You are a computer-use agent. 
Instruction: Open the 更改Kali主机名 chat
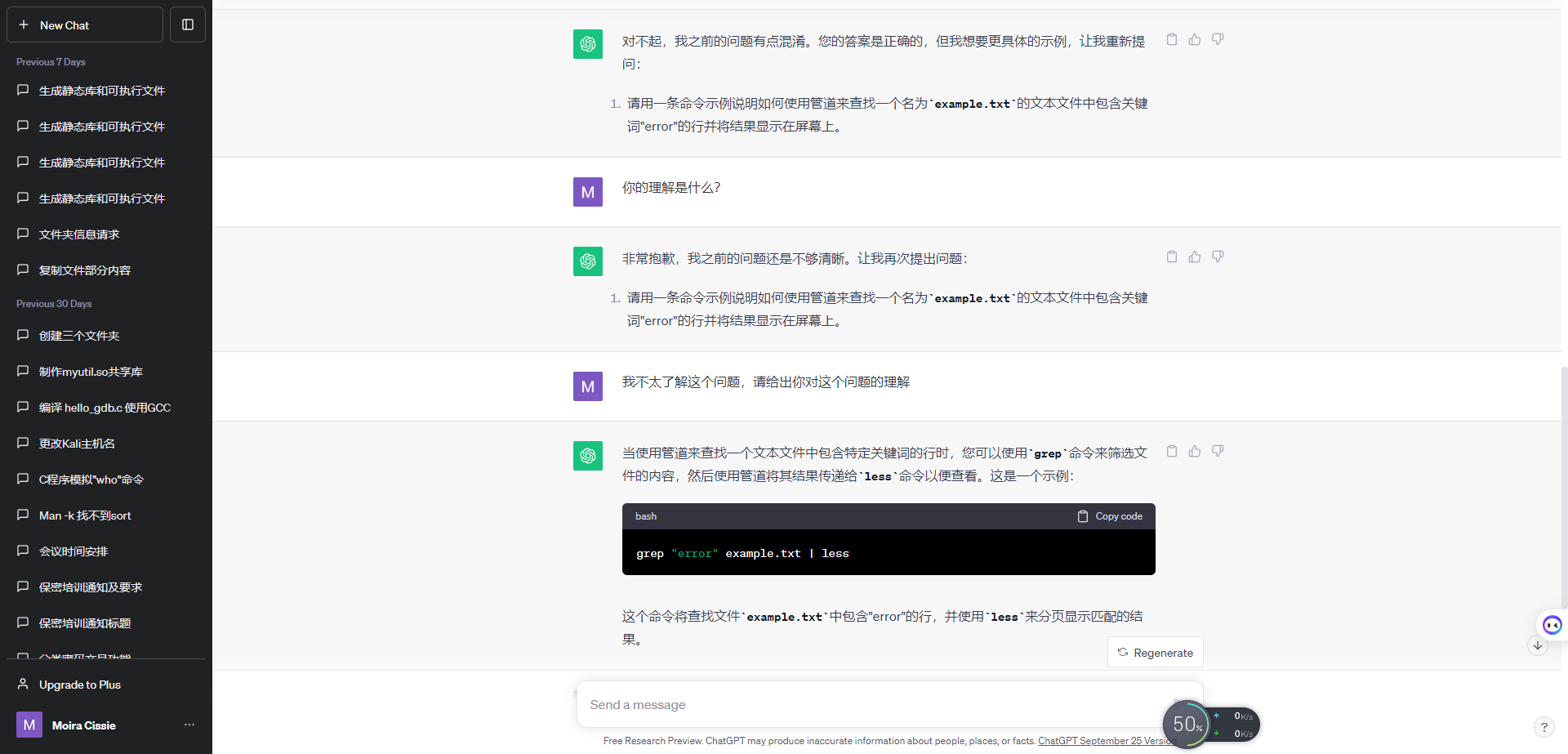tap(77, 444)
